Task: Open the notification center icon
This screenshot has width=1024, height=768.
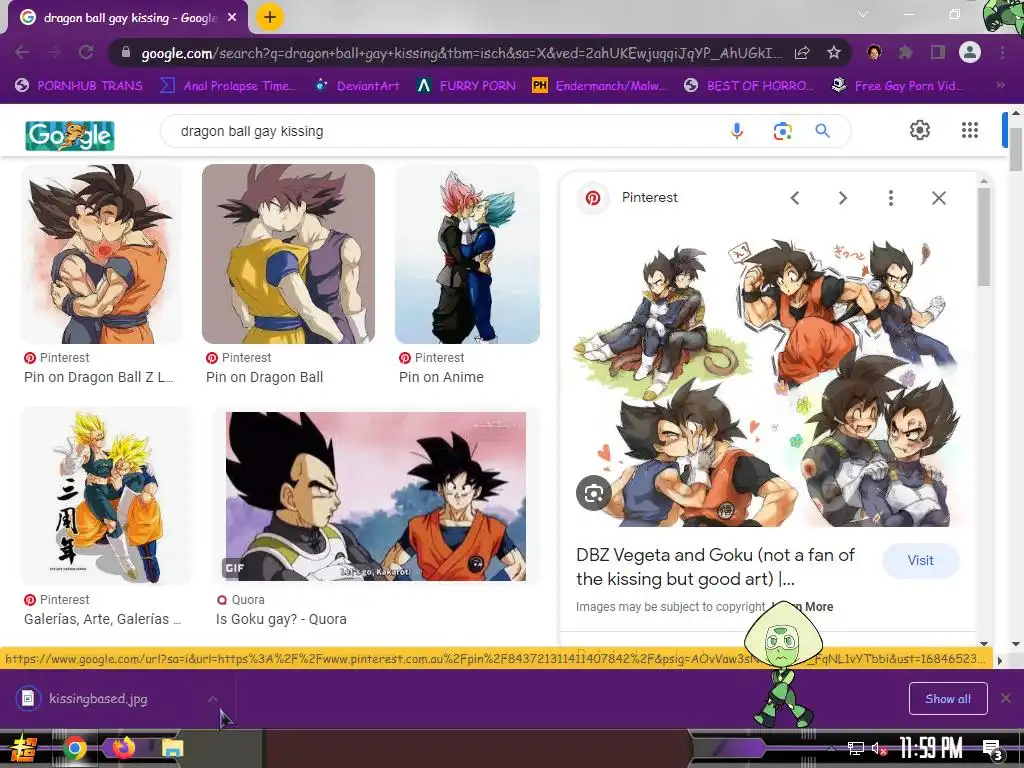Action: (991, 749)
